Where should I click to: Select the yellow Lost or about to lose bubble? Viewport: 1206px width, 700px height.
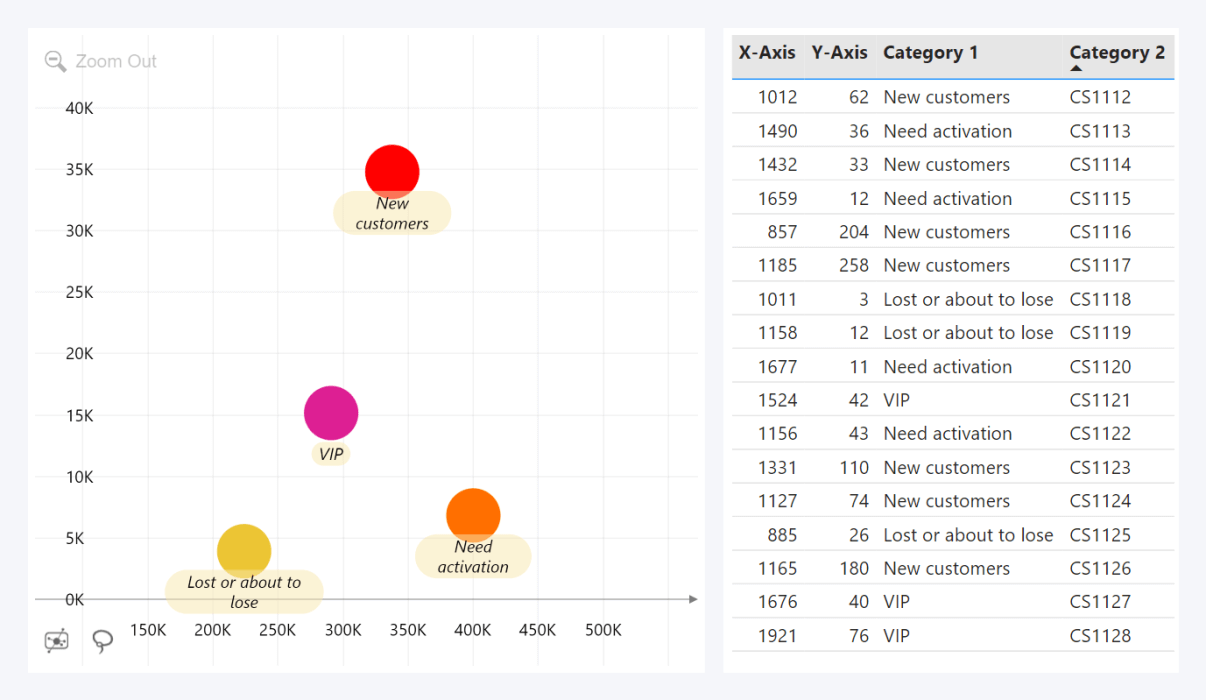coord(244,551)
